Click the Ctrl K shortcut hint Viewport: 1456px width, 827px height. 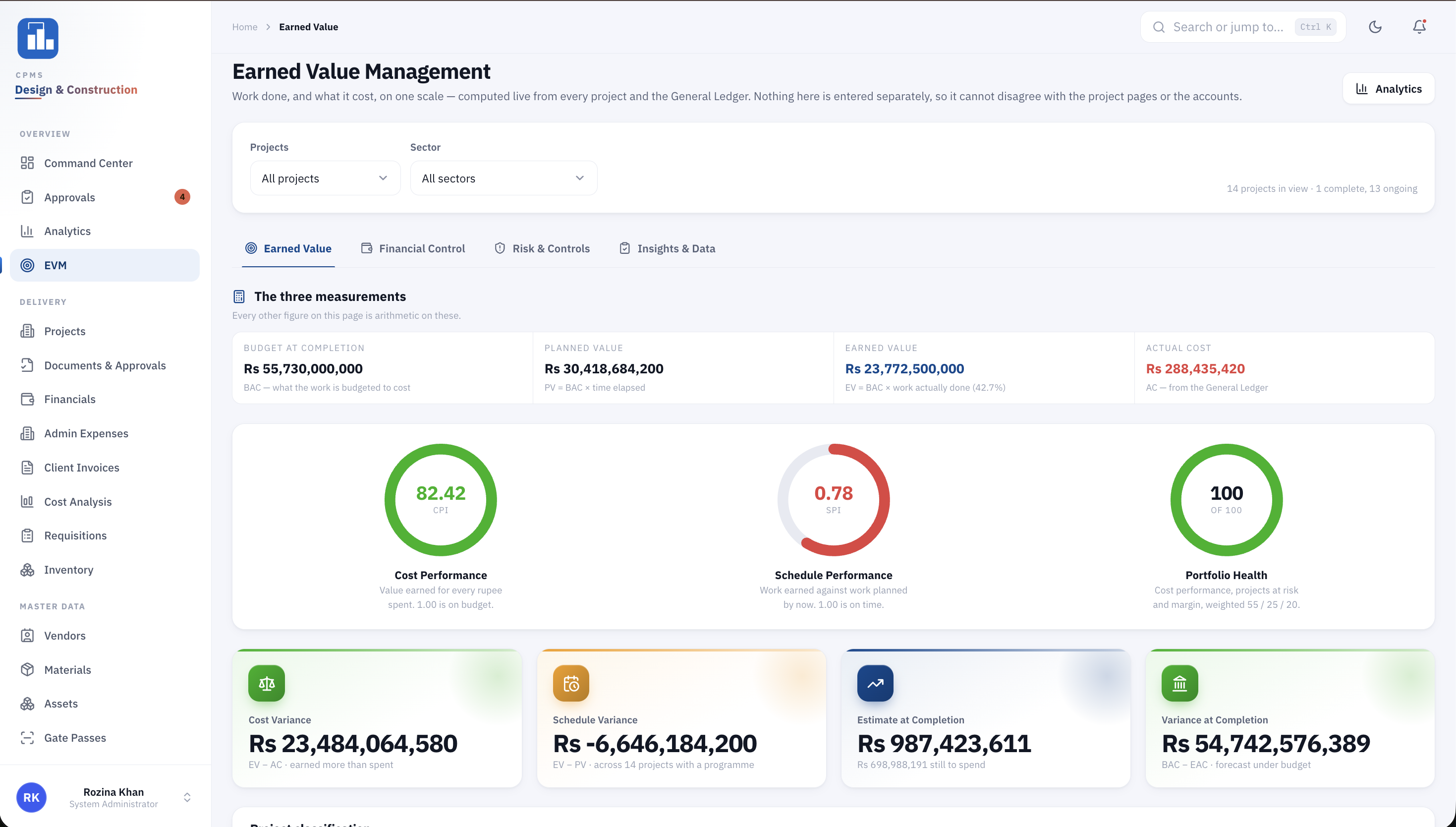tap(1315, 27)
